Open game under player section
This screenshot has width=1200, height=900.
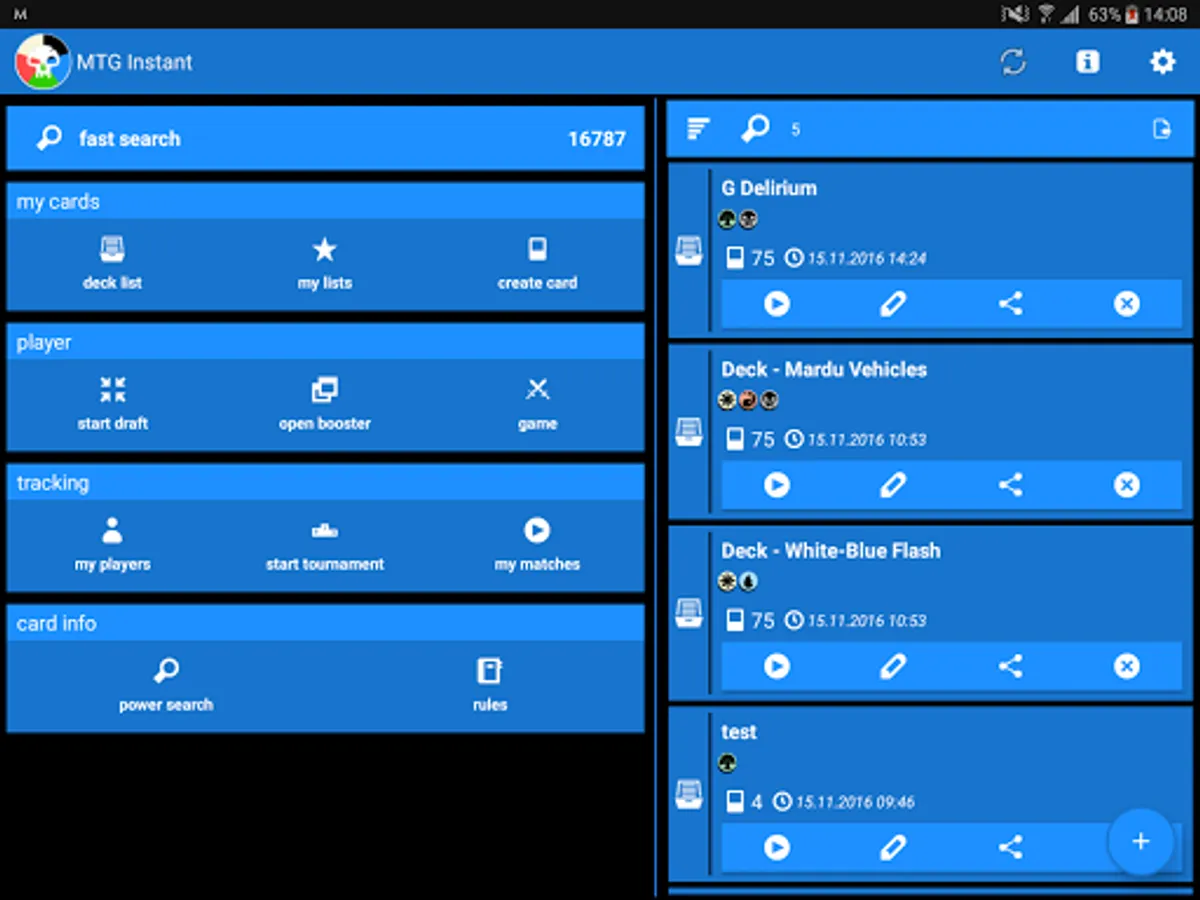pos(537,405)
